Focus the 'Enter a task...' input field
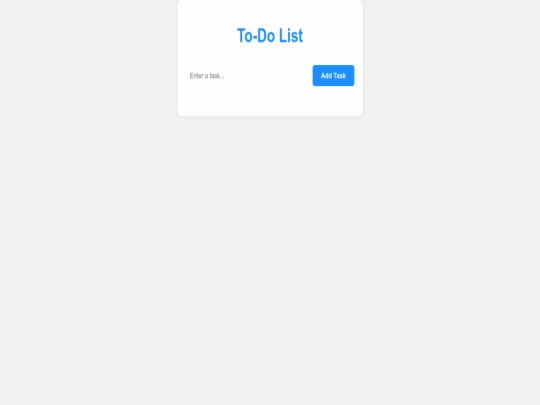The height and width of the screenshot is (405, 540). tap(247, 75)
